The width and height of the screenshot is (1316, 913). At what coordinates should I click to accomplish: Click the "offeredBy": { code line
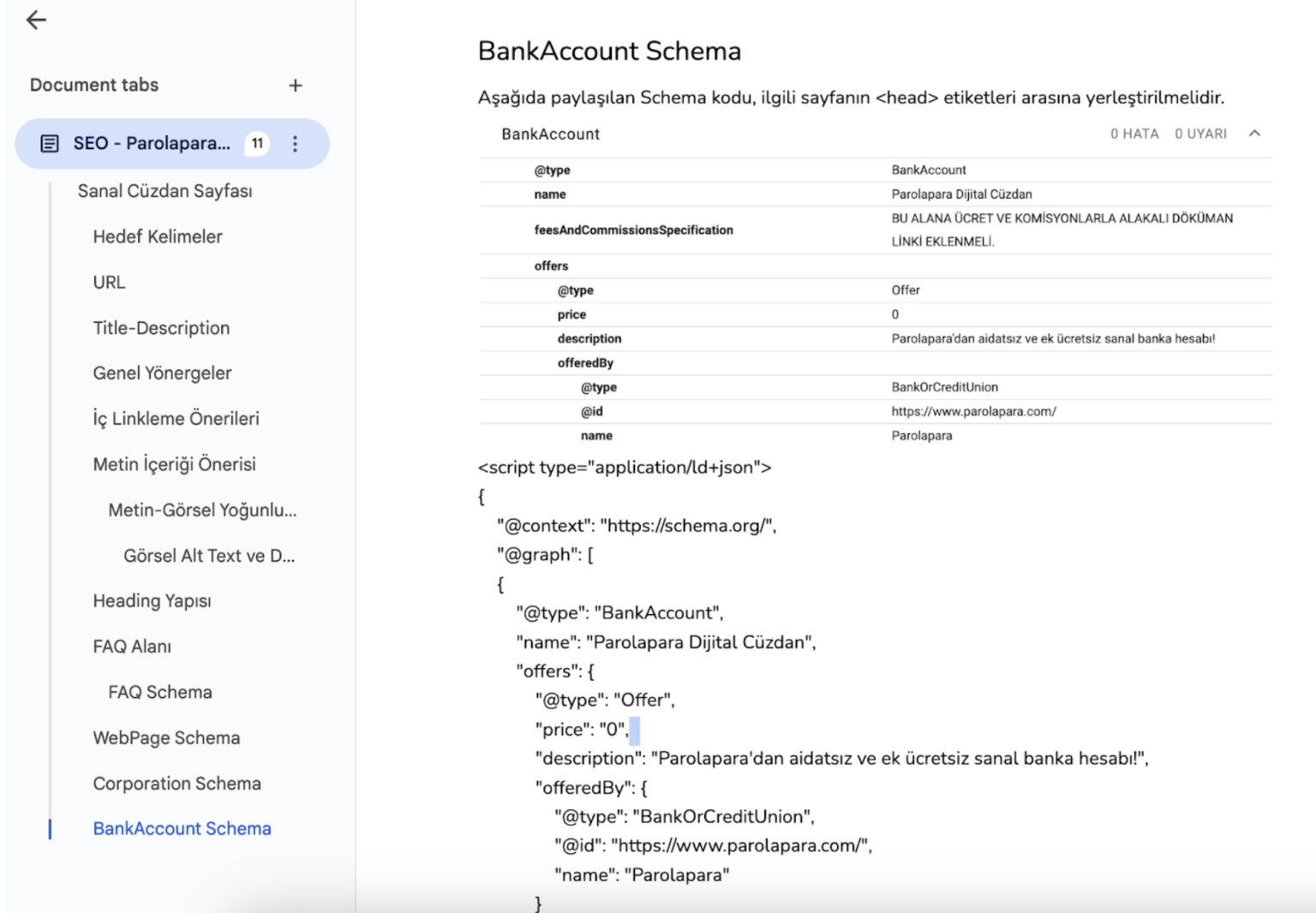[591, 788]
